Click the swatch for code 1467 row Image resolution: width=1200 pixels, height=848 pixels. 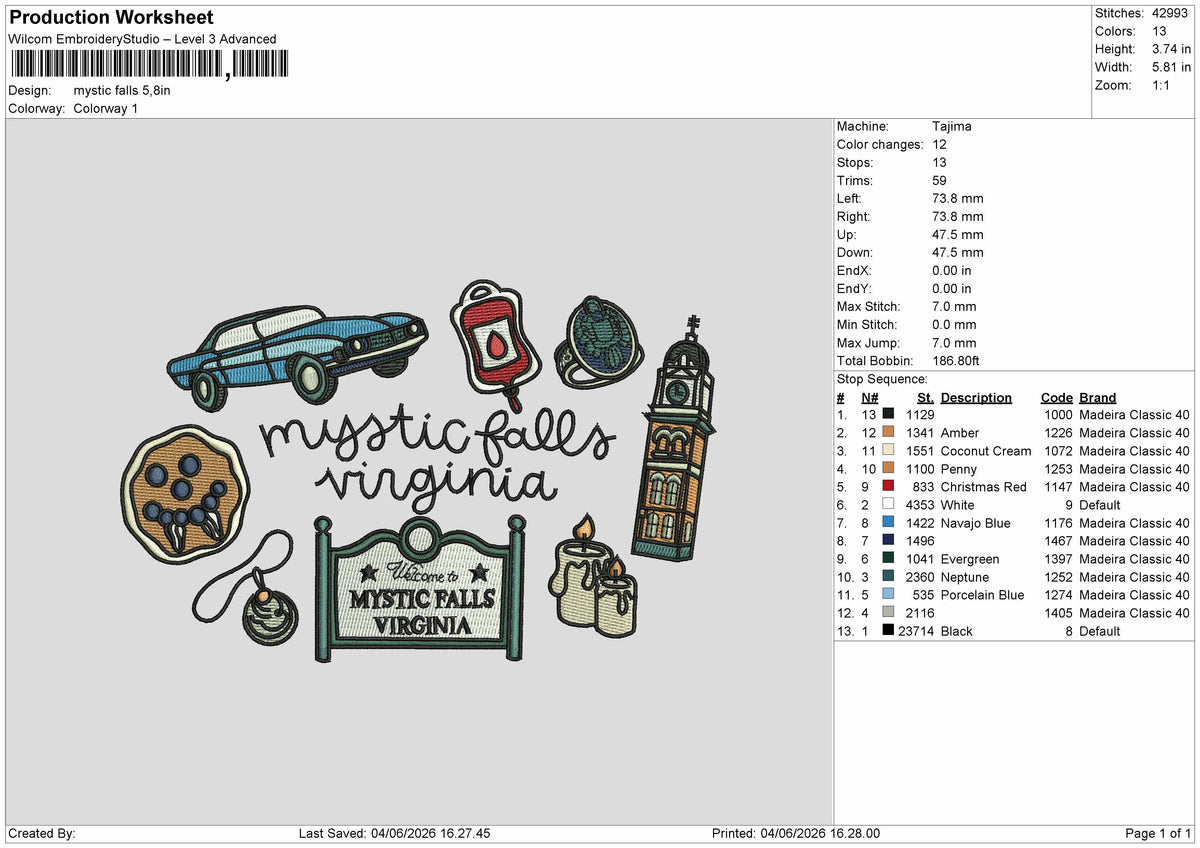coord(888,541)
